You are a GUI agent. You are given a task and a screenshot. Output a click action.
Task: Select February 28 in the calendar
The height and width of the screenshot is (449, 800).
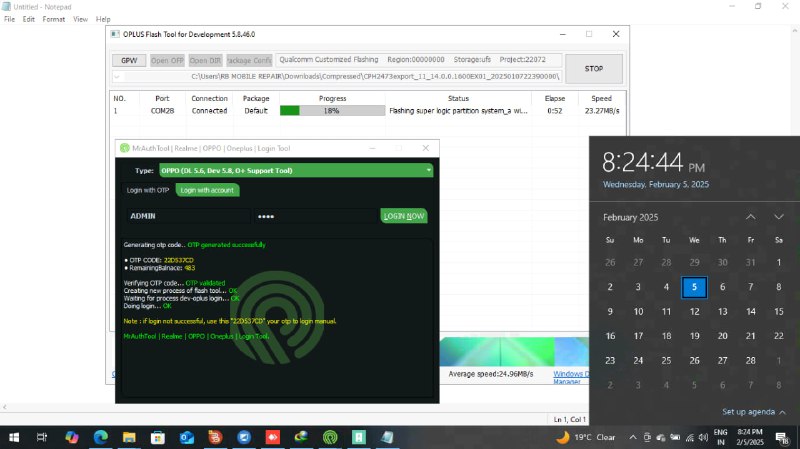pyautogui.click(x=751, y=360)
